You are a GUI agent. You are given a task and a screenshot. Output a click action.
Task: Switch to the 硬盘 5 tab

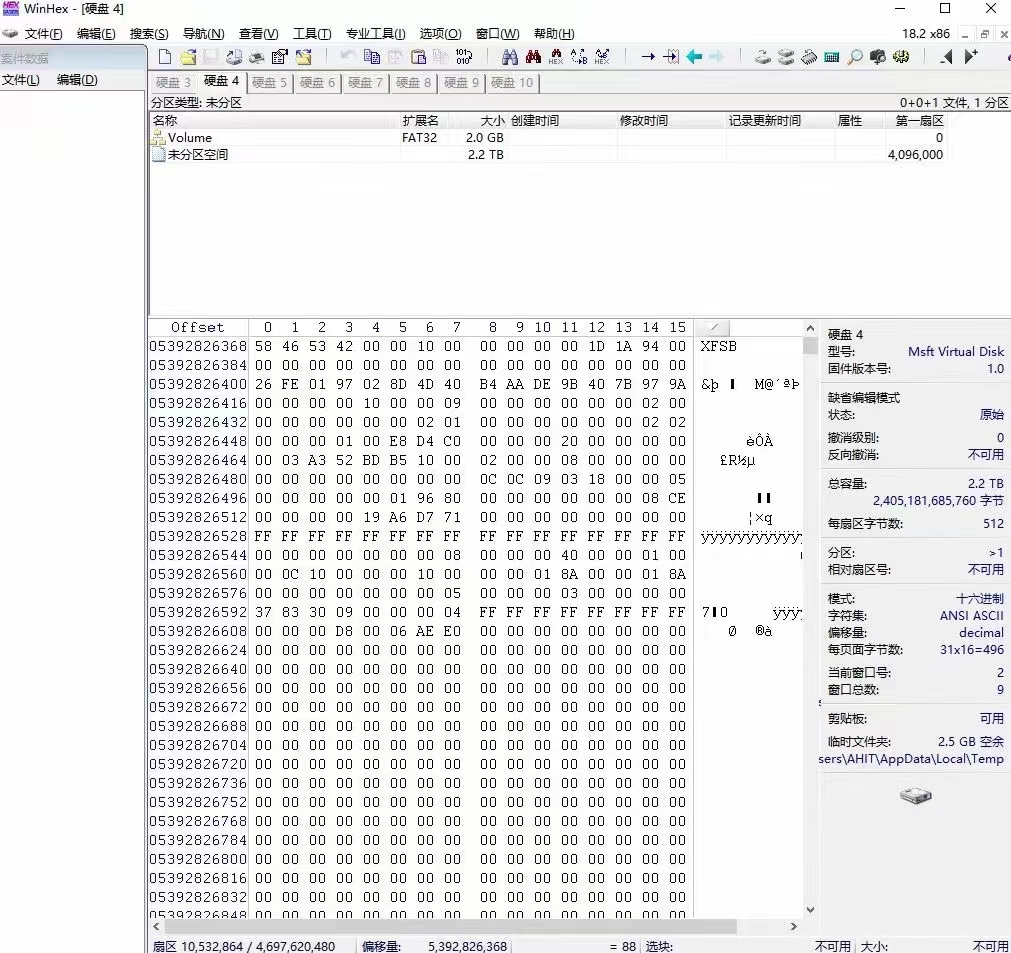[269, 82]
